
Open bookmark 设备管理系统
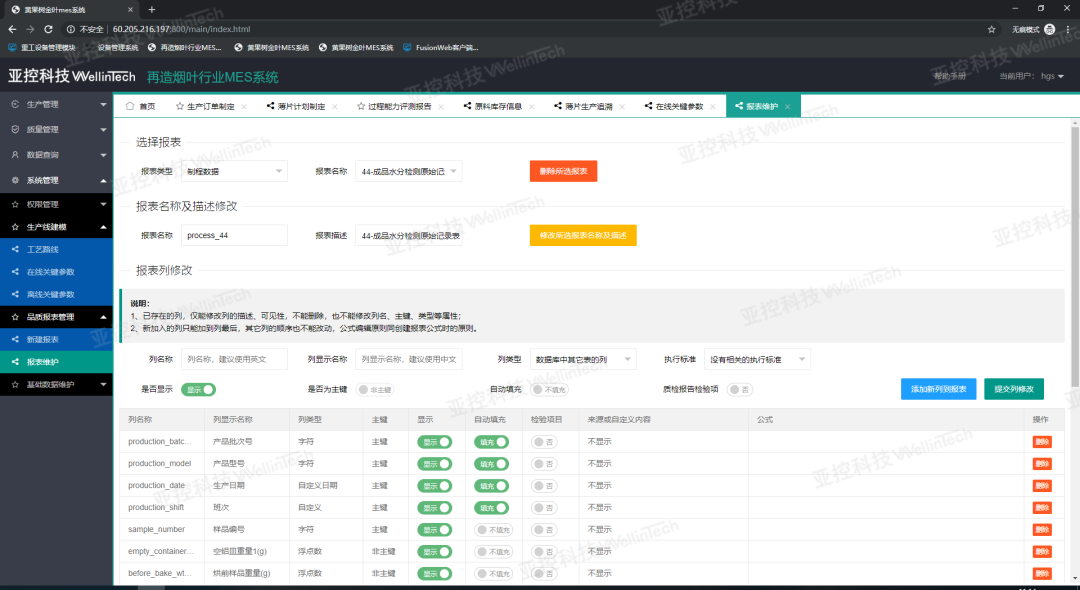point(117,48)
